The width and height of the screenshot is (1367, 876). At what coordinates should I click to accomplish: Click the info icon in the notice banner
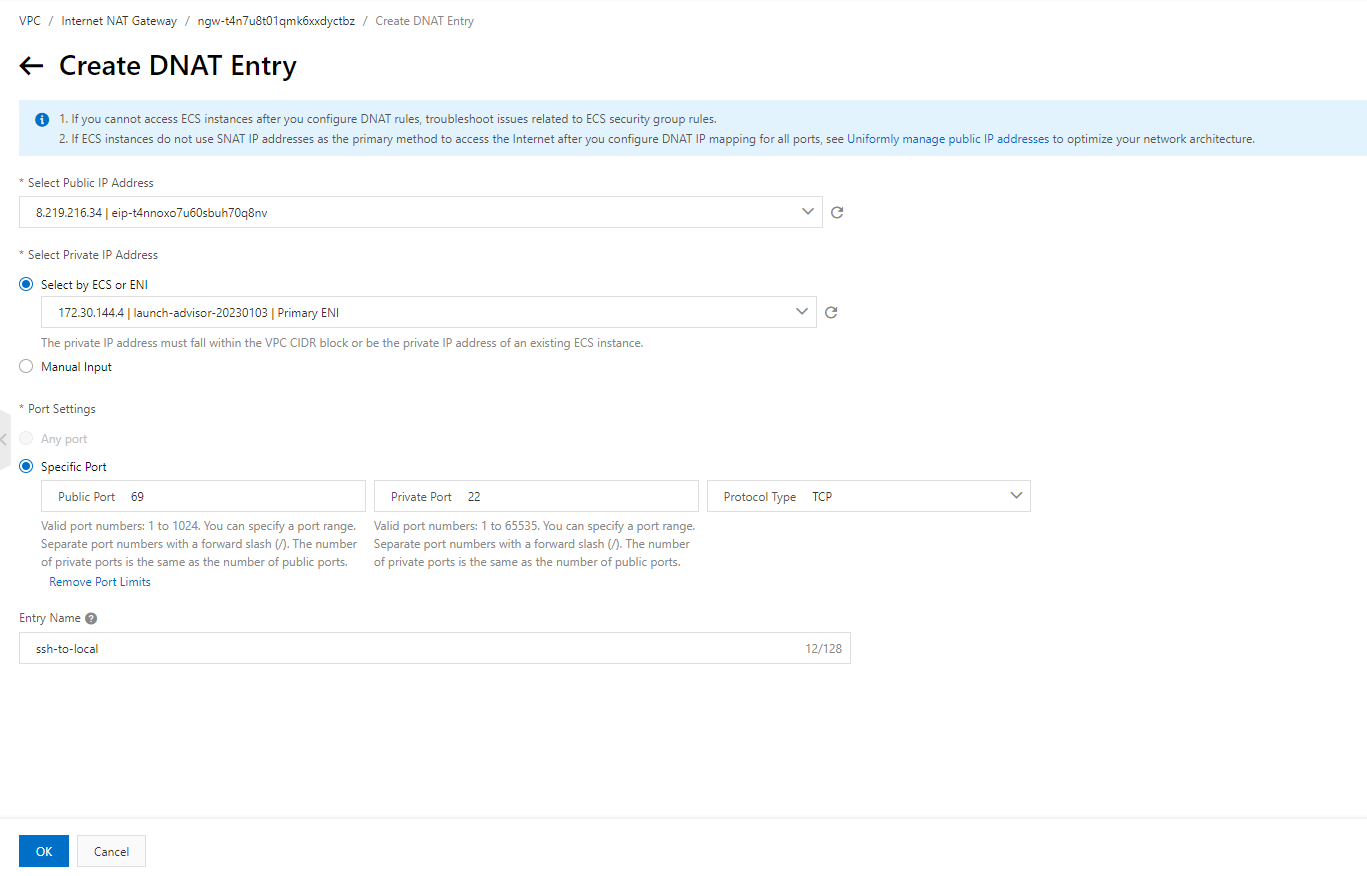pos(42,120)
